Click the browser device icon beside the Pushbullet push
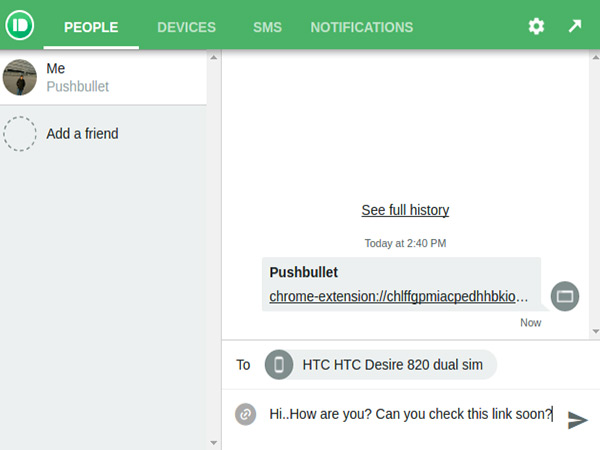This screenshot has width=600, height=450. point(565,296)
